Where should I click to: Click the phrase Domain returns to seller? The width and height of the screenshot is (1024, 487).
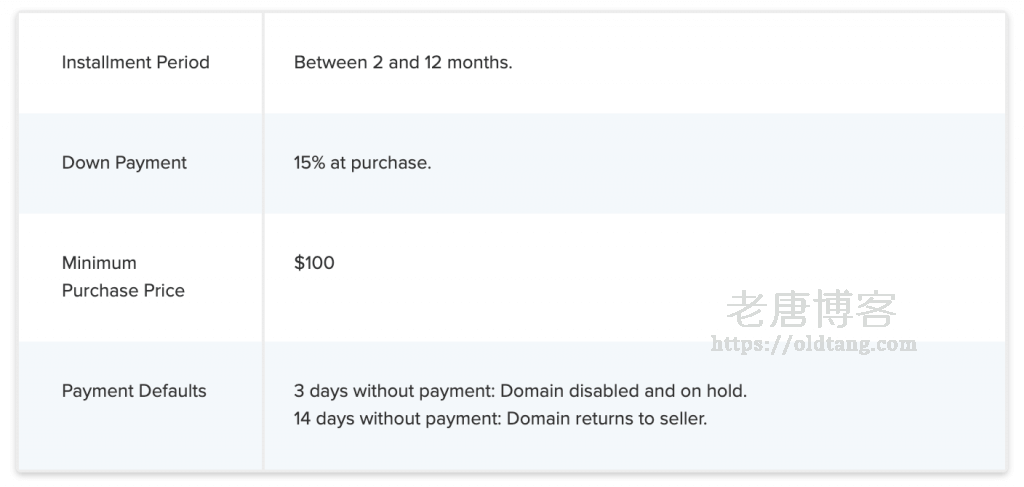click(607, 418)
